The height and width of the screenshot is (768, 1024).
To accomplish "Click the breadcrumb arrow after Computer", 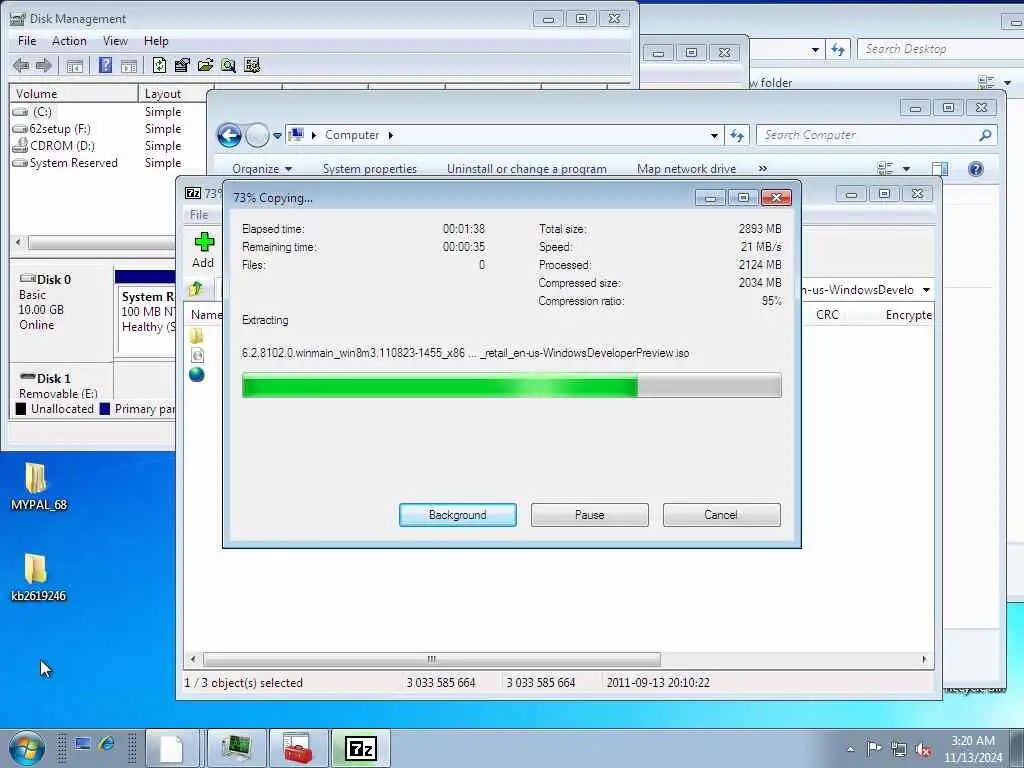I will pyautogui.click(x=391, y=135).
